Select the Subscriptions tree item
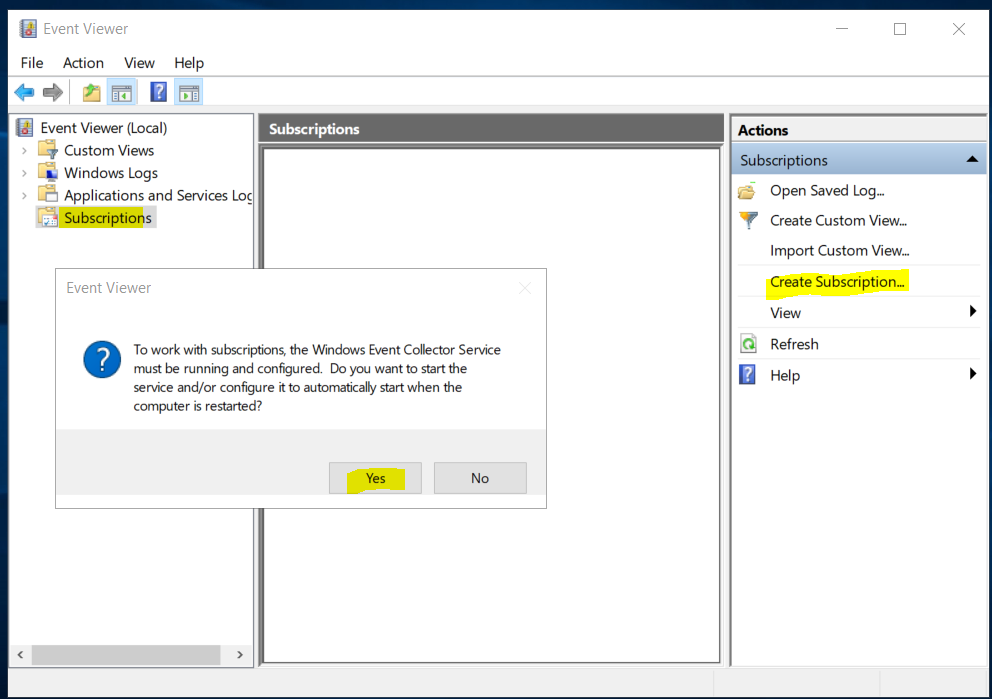The height and width of the screenshot is (699, 992). pyautogui.click(x=108, y=218)
